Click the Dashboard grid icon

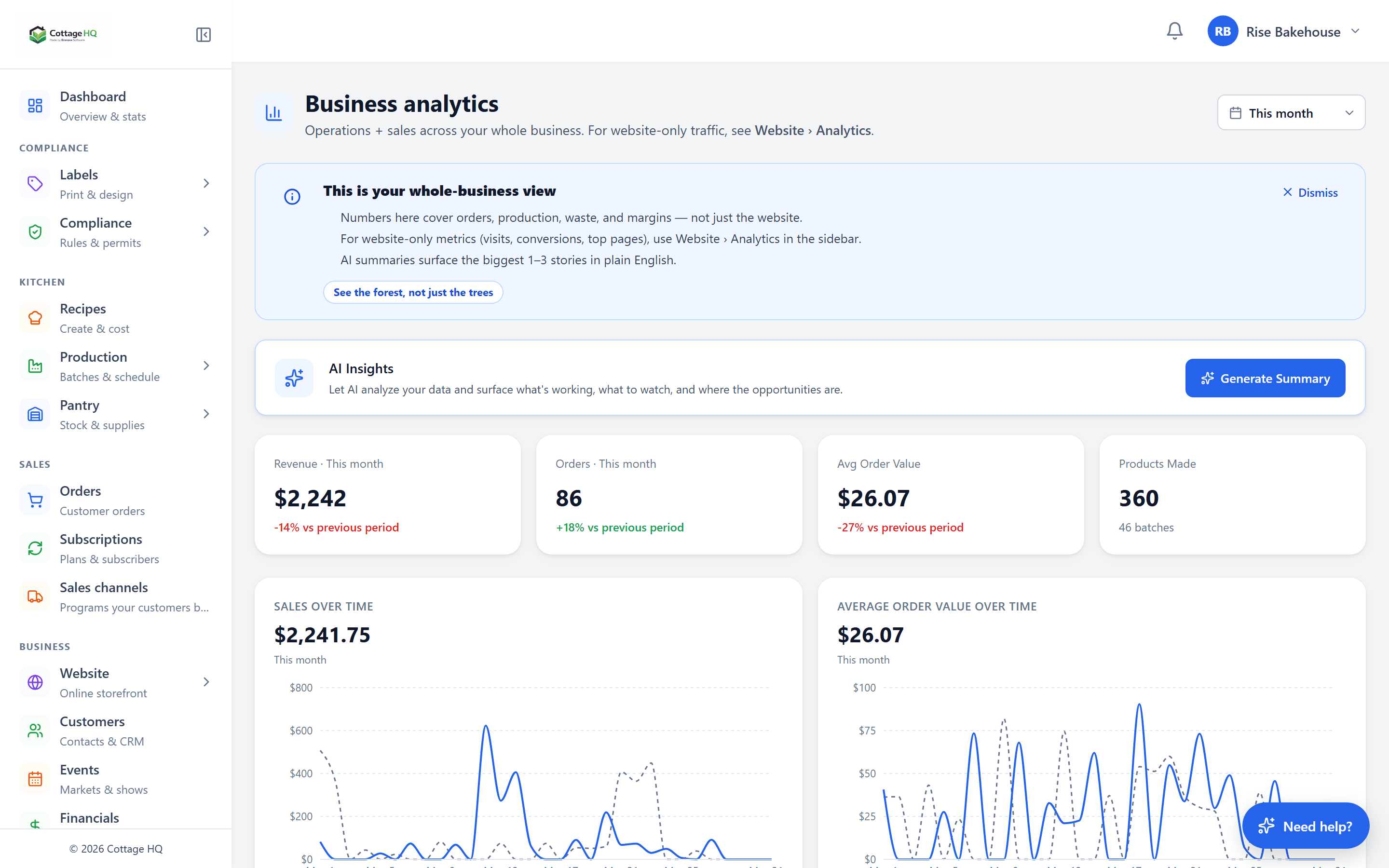[35, 106]
